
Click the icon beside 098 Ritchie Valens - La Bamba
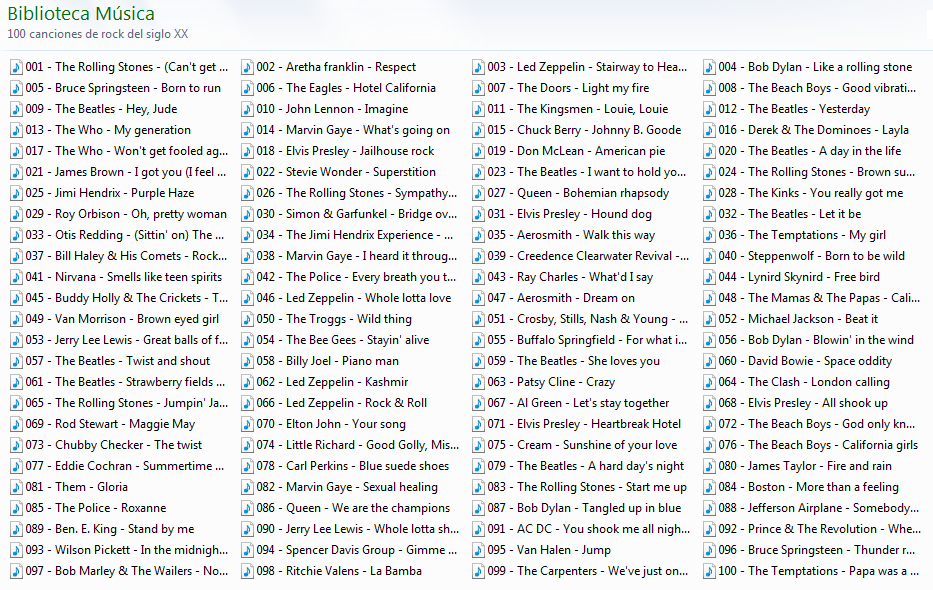click(248, 572)
